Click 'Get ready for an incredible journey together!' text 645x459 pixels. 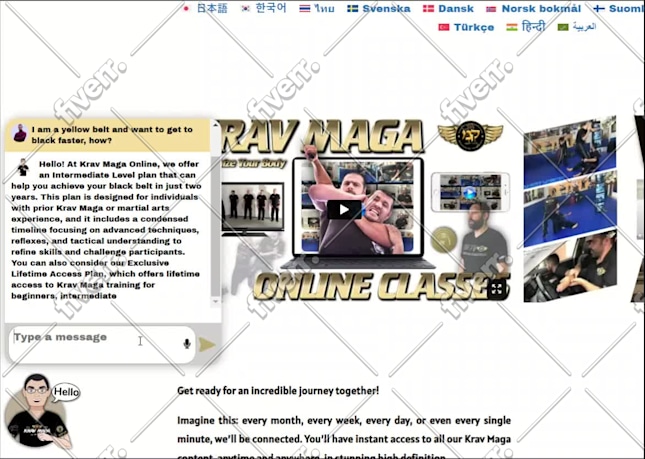tap(278, 391)
